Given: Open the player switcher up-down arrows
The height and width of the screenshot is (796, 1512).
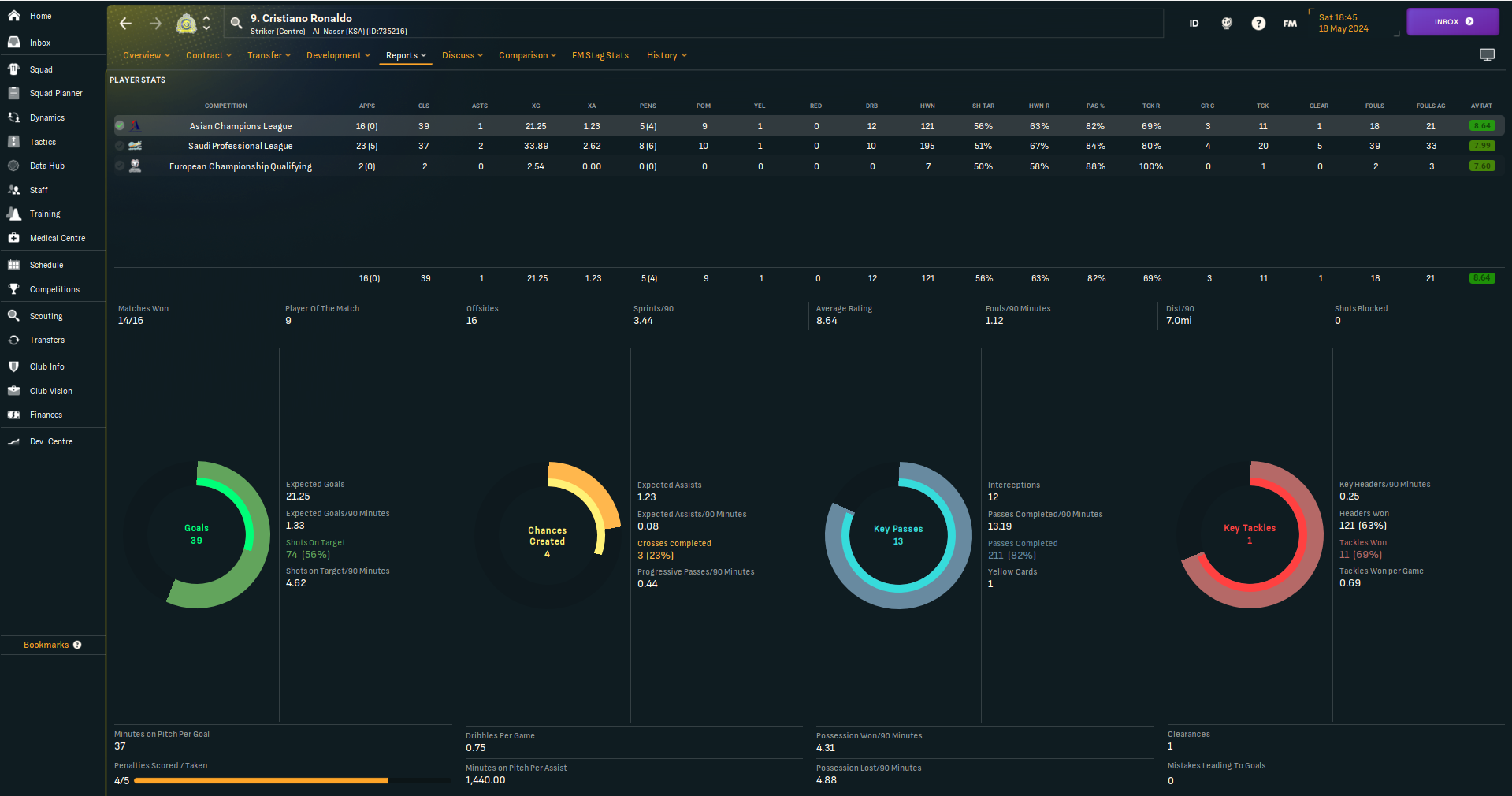Looking at the screenshot, I should tap(206, 24).
